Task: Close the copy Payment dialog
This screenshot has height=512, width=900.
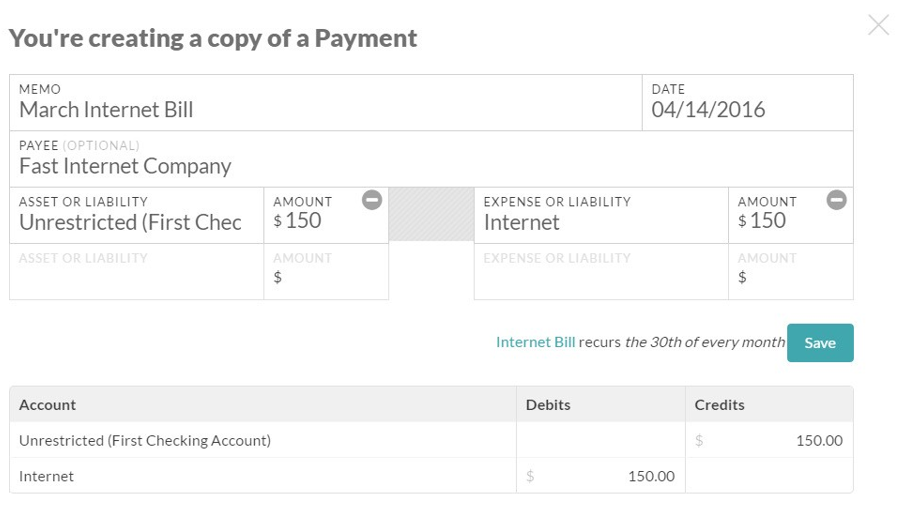Action: tap(878, 25)
